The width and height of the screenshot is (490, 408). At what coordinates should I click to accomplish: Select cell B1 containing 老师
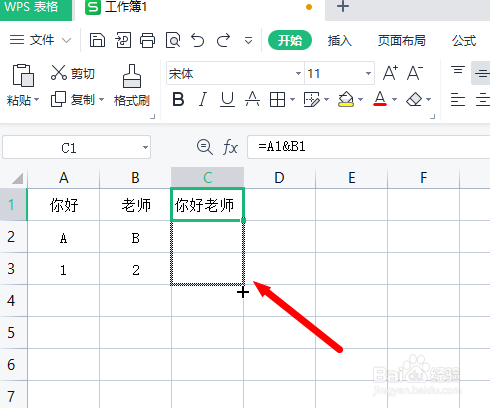click(136, 205)
